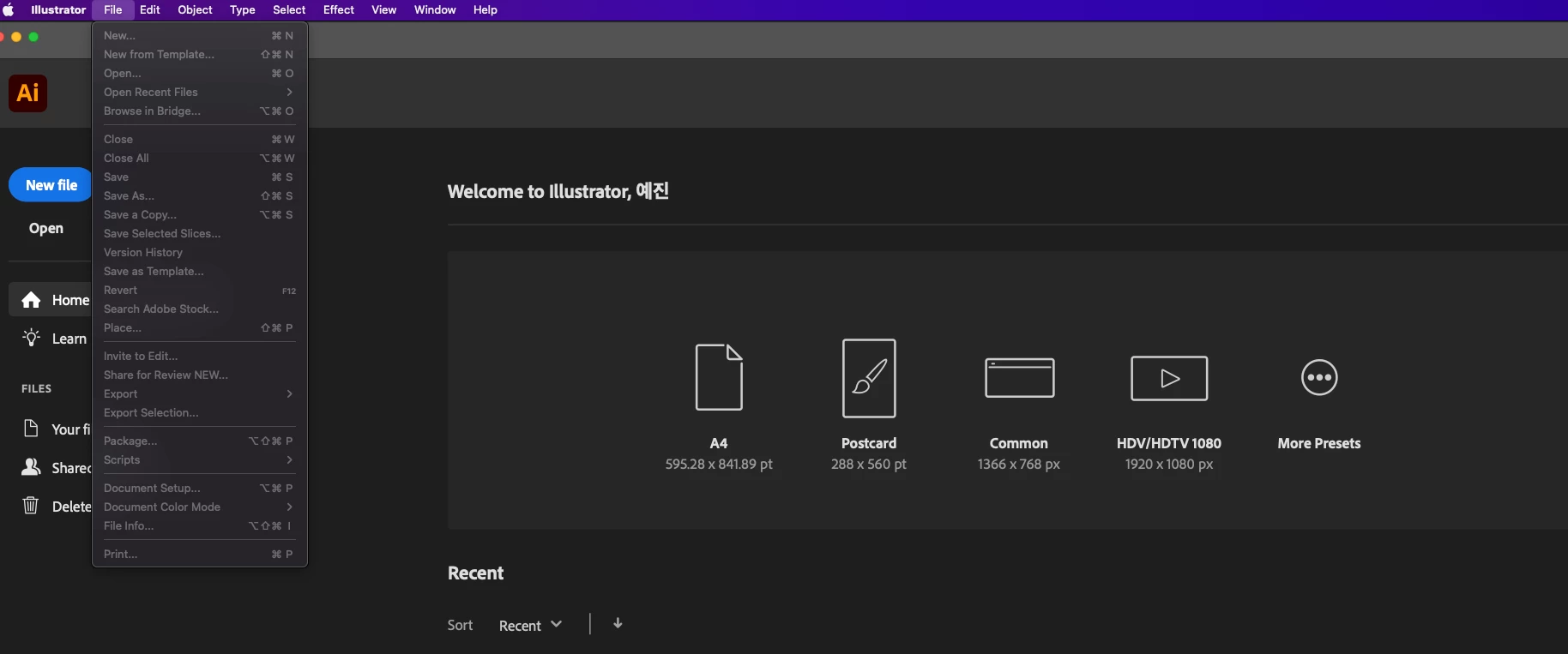Choose Share for Review NEW... item
1568x654 pixels.
coord(199,375)
